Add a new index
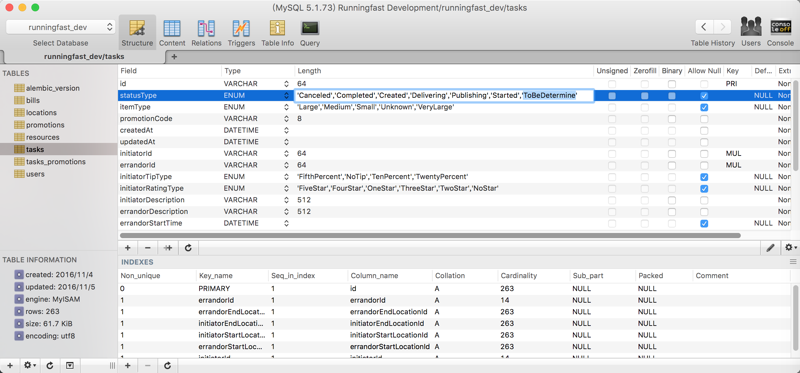This screenshot has height=373, width=800. tap(128, 365)
